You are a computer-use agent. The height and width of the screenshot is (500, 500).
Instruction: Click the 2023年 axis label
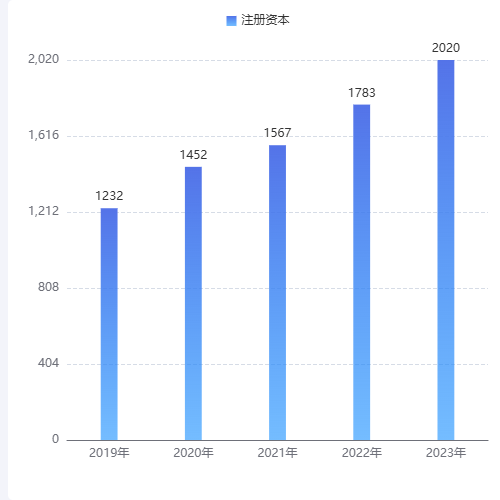(446, 453)
